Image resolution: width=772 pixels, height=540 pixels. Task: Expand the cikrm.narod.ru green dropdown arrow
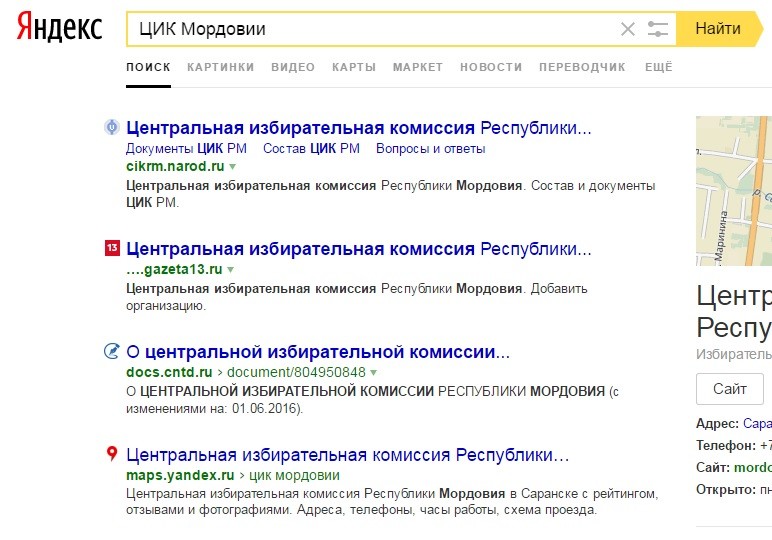click(x=232, y=167)
